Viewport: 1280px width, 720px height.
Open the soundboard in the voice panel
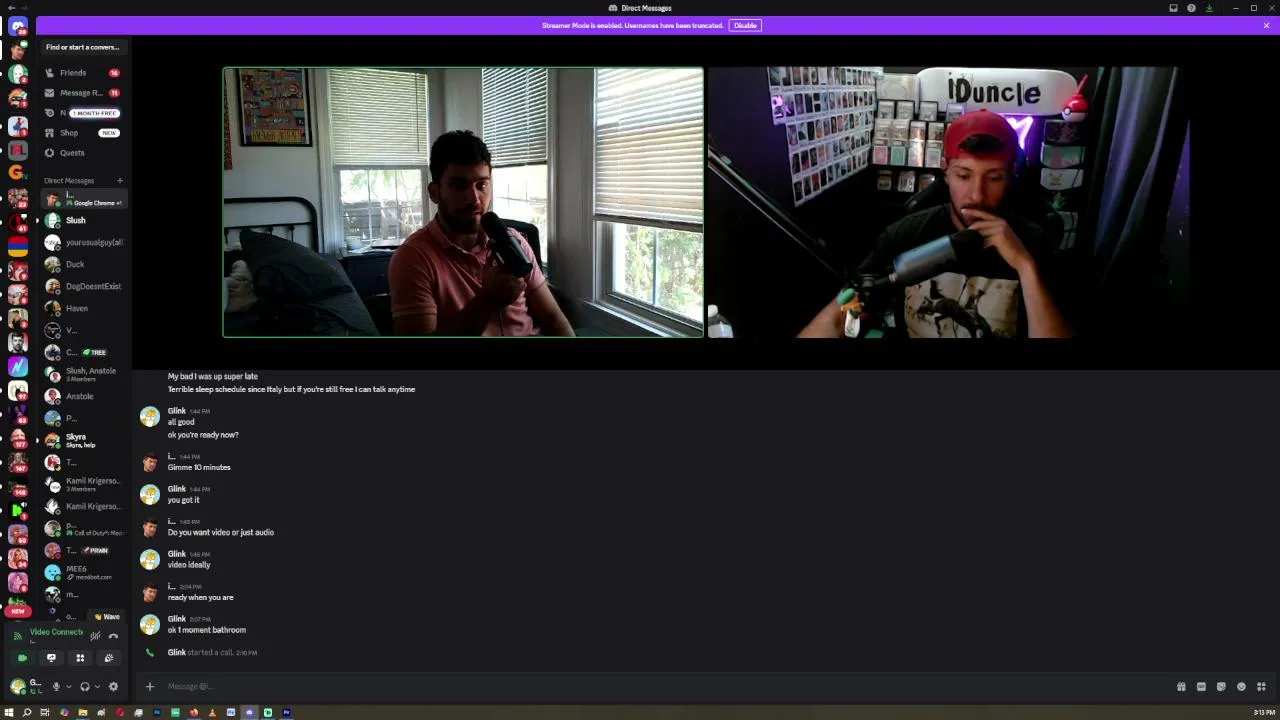(x=109, y=658)
